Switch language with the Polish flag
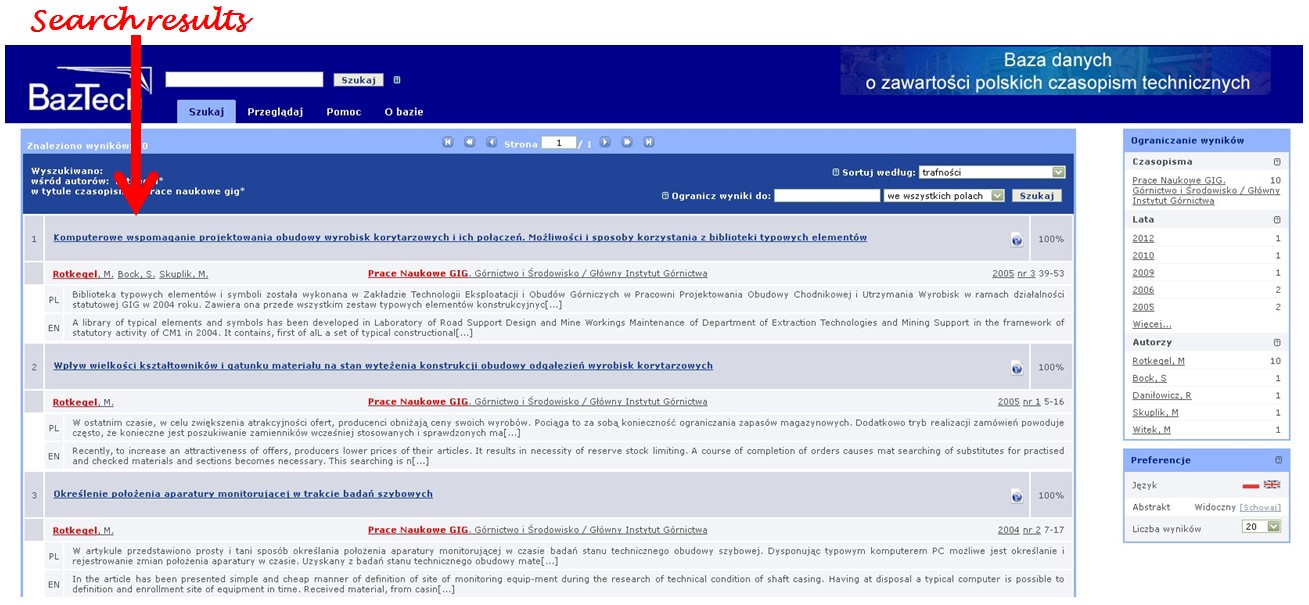The image size is (1309, 605). click(x=1250, y=485)
